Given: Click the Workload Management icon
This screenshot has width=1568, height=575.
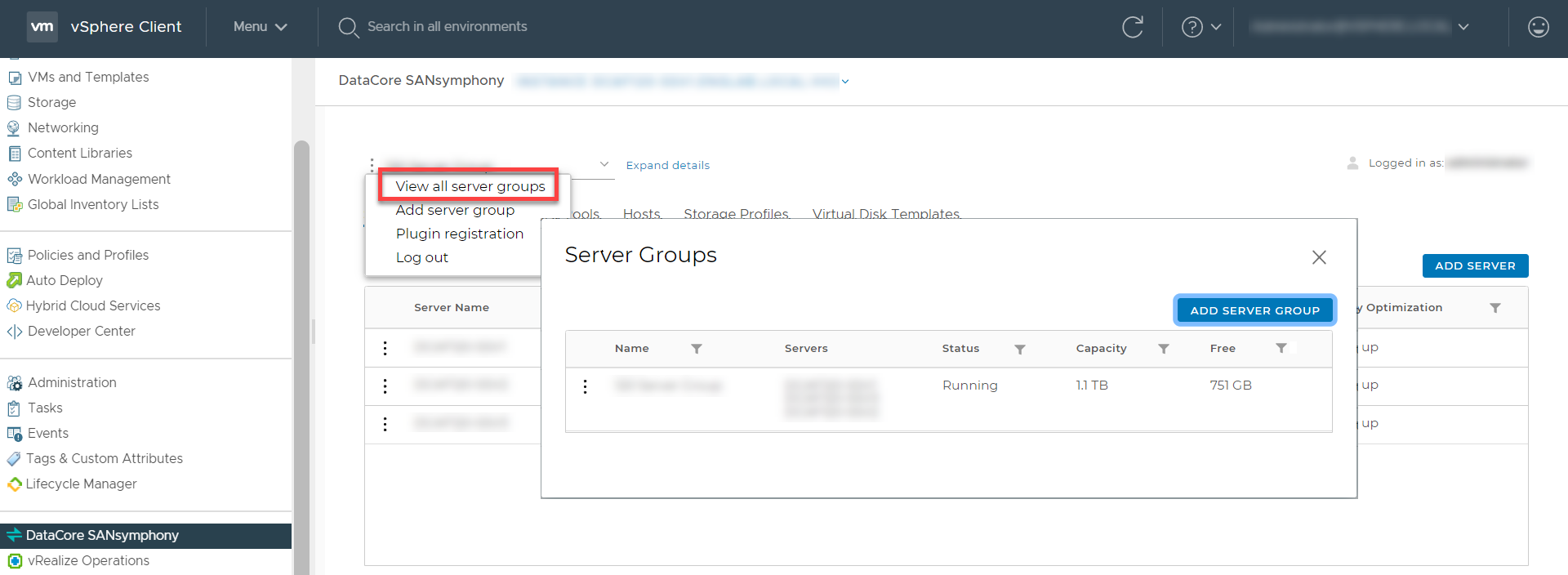Looking at the screenshot, I should [15, 179].
